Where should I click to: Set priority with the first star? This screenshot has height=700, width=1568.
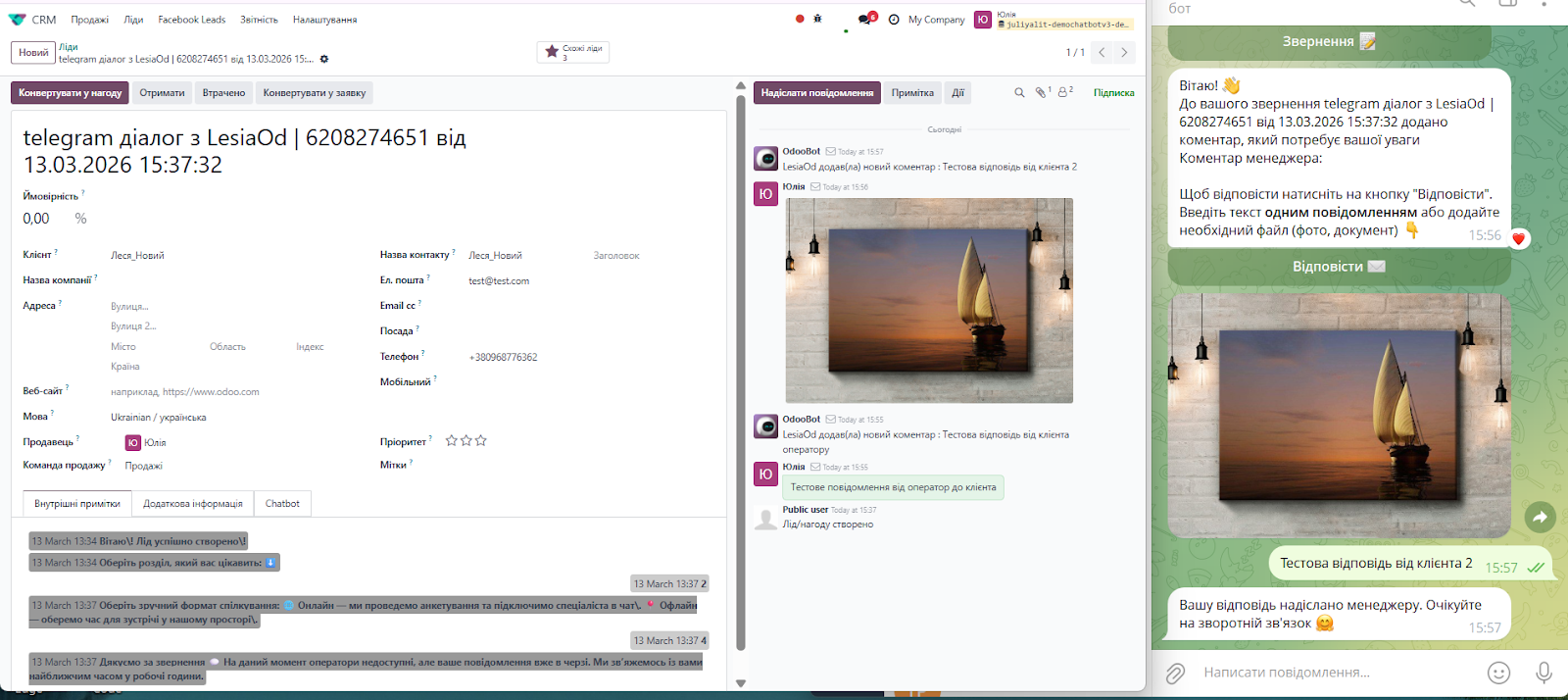pyautogui.click(x=451, y=441)
